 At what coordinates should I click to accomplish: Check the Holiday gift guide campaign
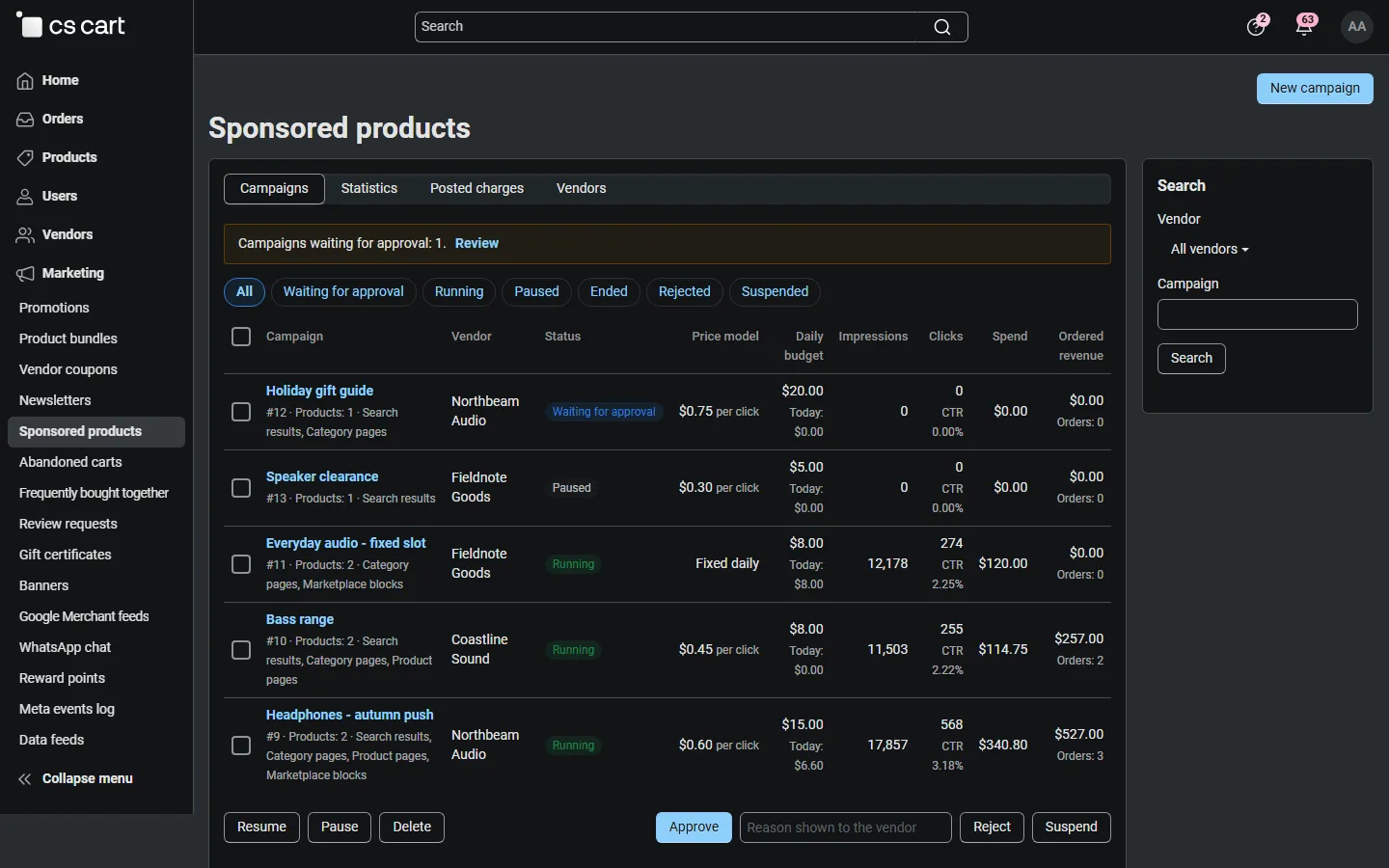[x=241, y=412]
